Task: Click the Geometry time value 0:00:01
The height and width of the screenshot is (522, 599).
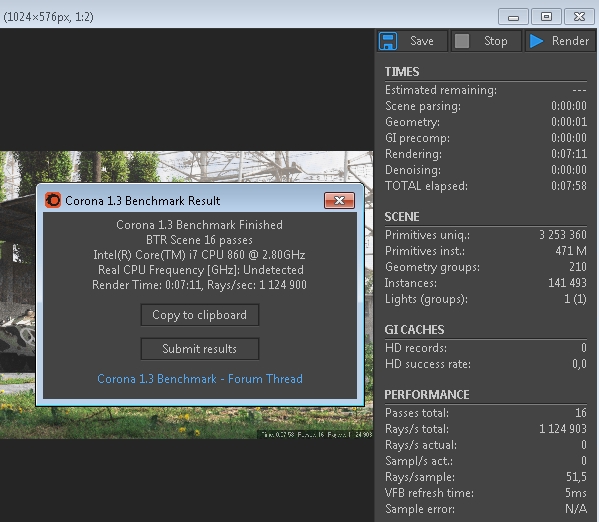Action: (568, 122)
